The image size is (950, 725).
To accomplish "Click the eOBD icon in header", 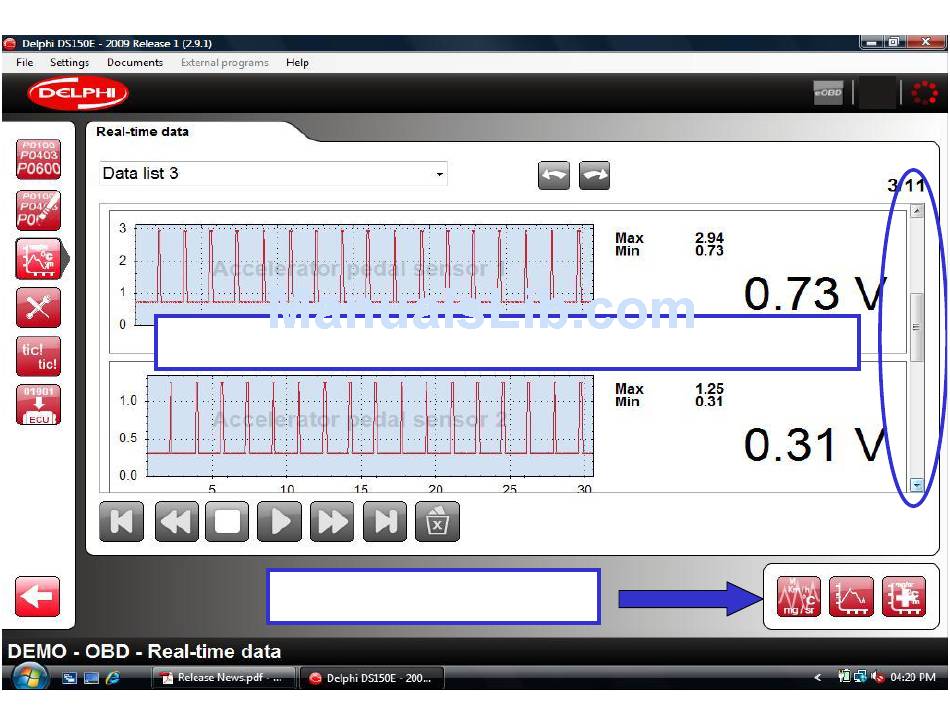I will coord(828,93).
